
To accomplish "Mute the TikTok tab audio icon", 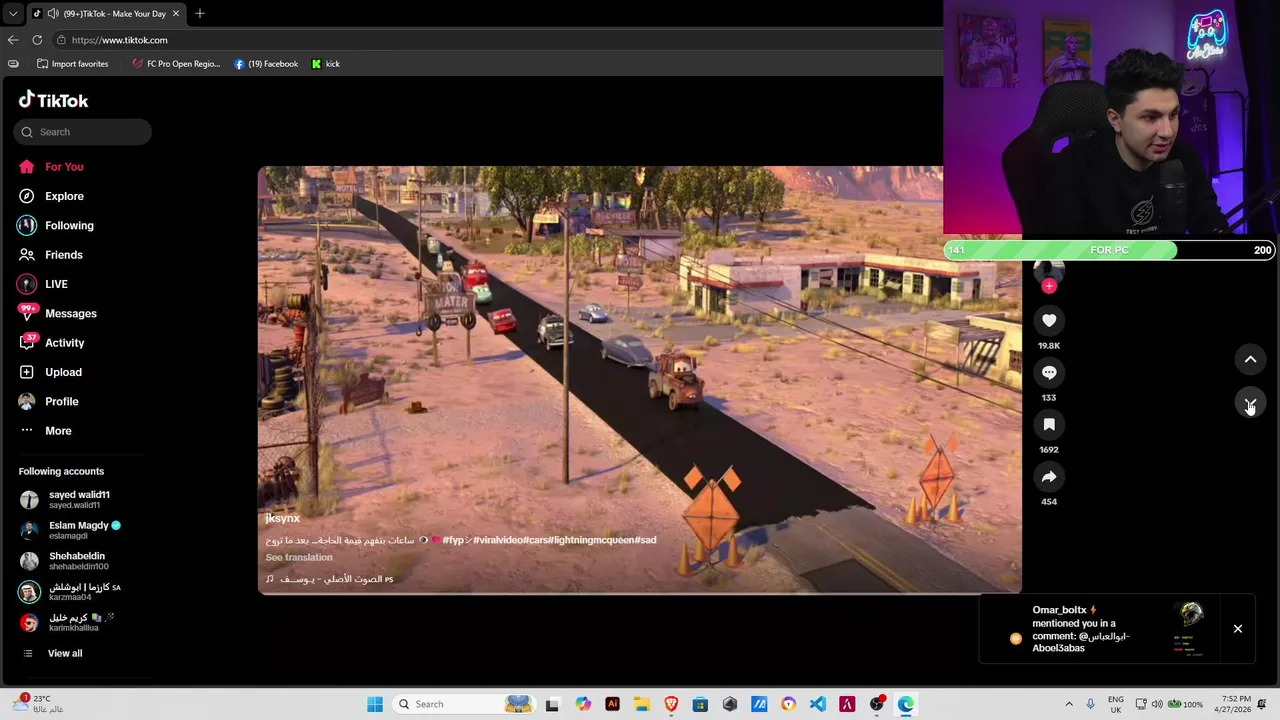I will [x=51, y=14].
